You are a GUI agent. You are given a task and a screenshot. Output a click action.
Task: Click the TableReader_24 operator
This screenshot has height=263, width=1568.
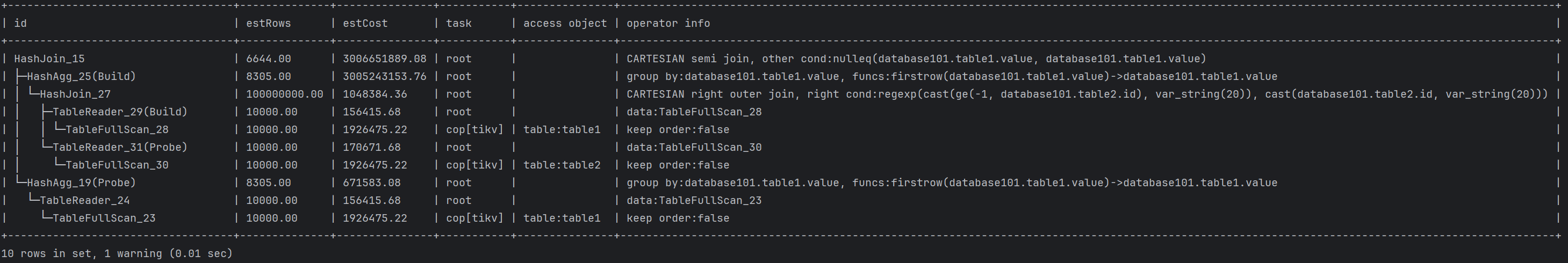click(84, 200)
